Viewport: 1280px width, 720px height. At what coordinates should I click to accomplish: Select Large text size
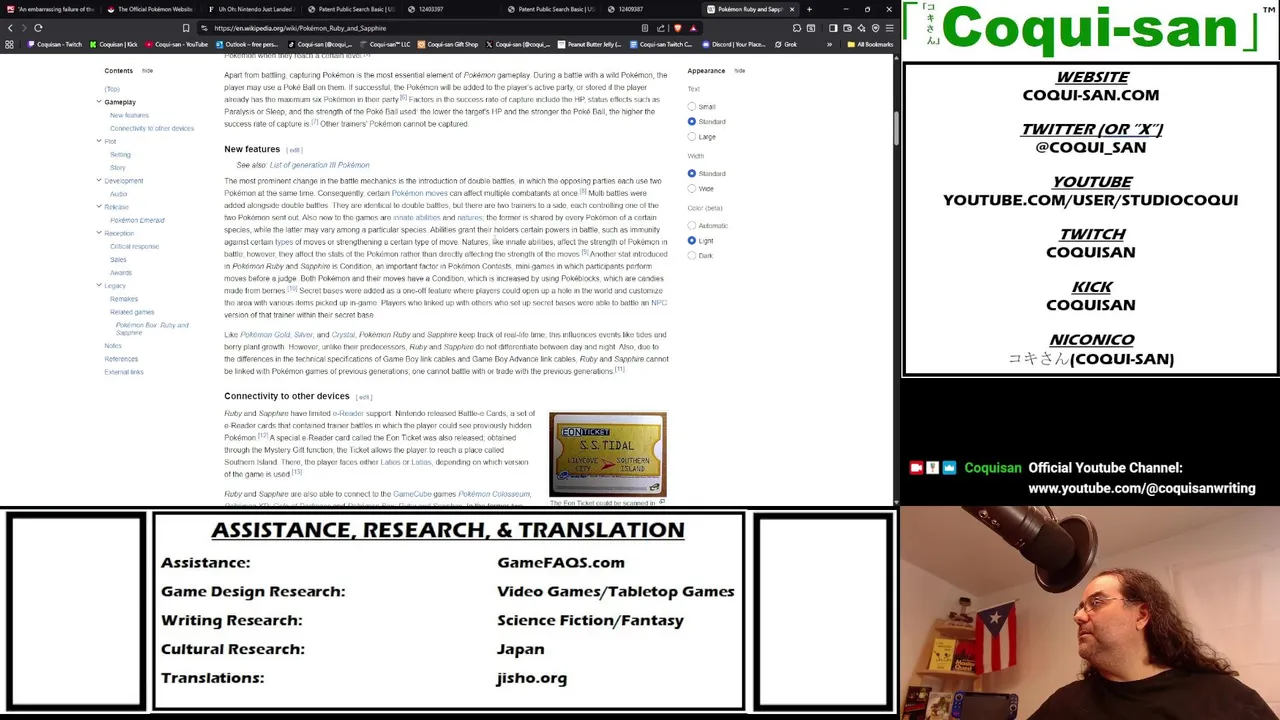pos(691,136)
